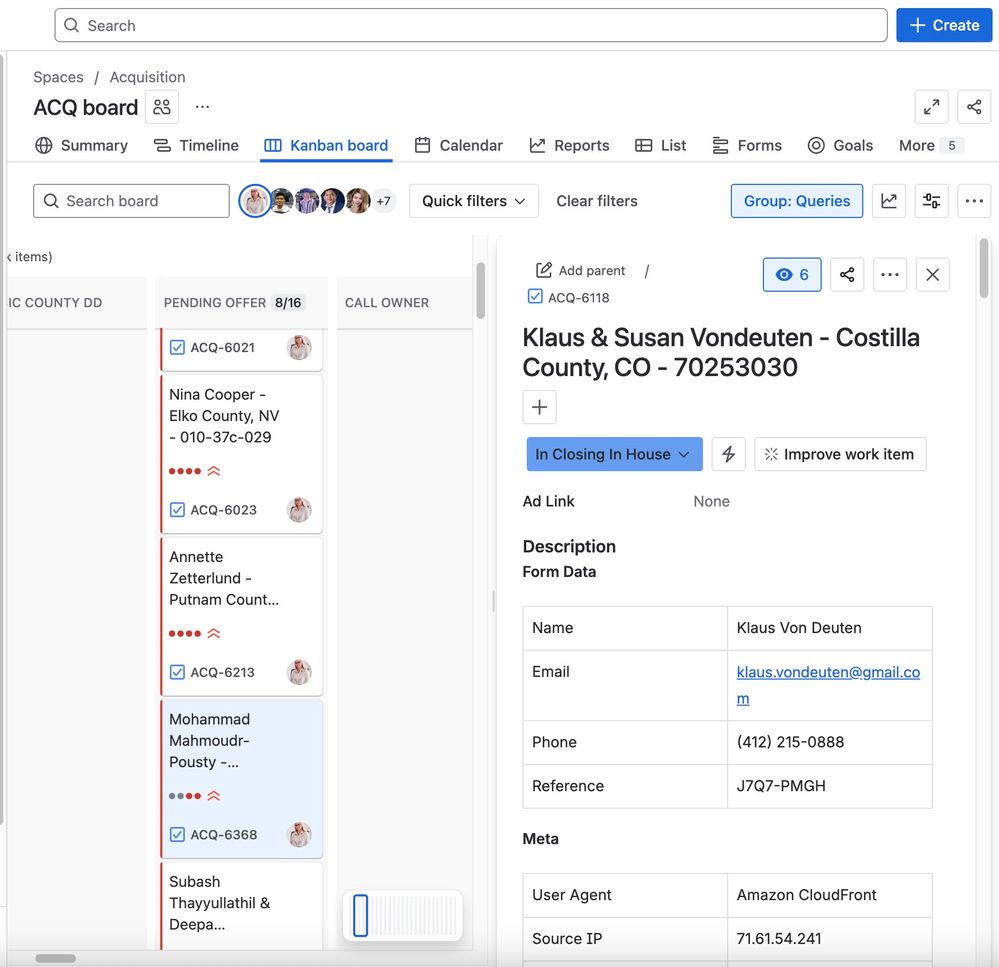Open view settings sliders icon
This screenshot has width=999, height=967.
(x=931, y=201)
